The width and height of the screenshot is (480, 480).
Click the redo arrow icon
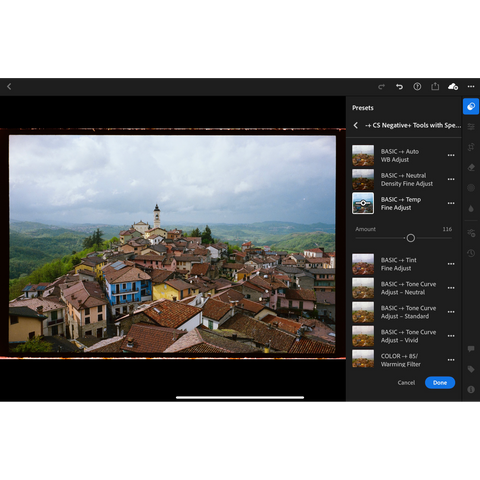382,87
